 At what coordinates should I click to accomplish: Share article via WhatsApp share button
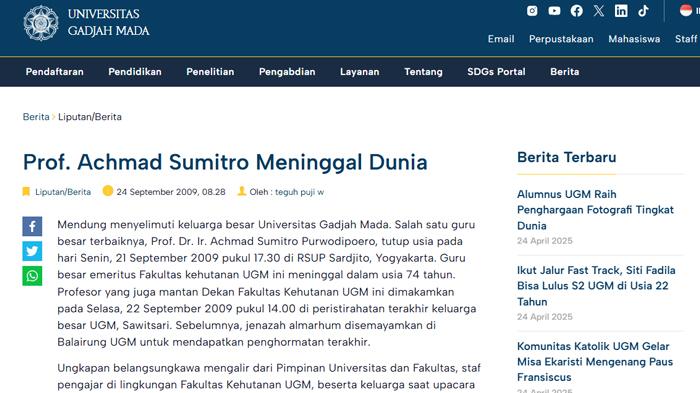[x=32, y=276]
